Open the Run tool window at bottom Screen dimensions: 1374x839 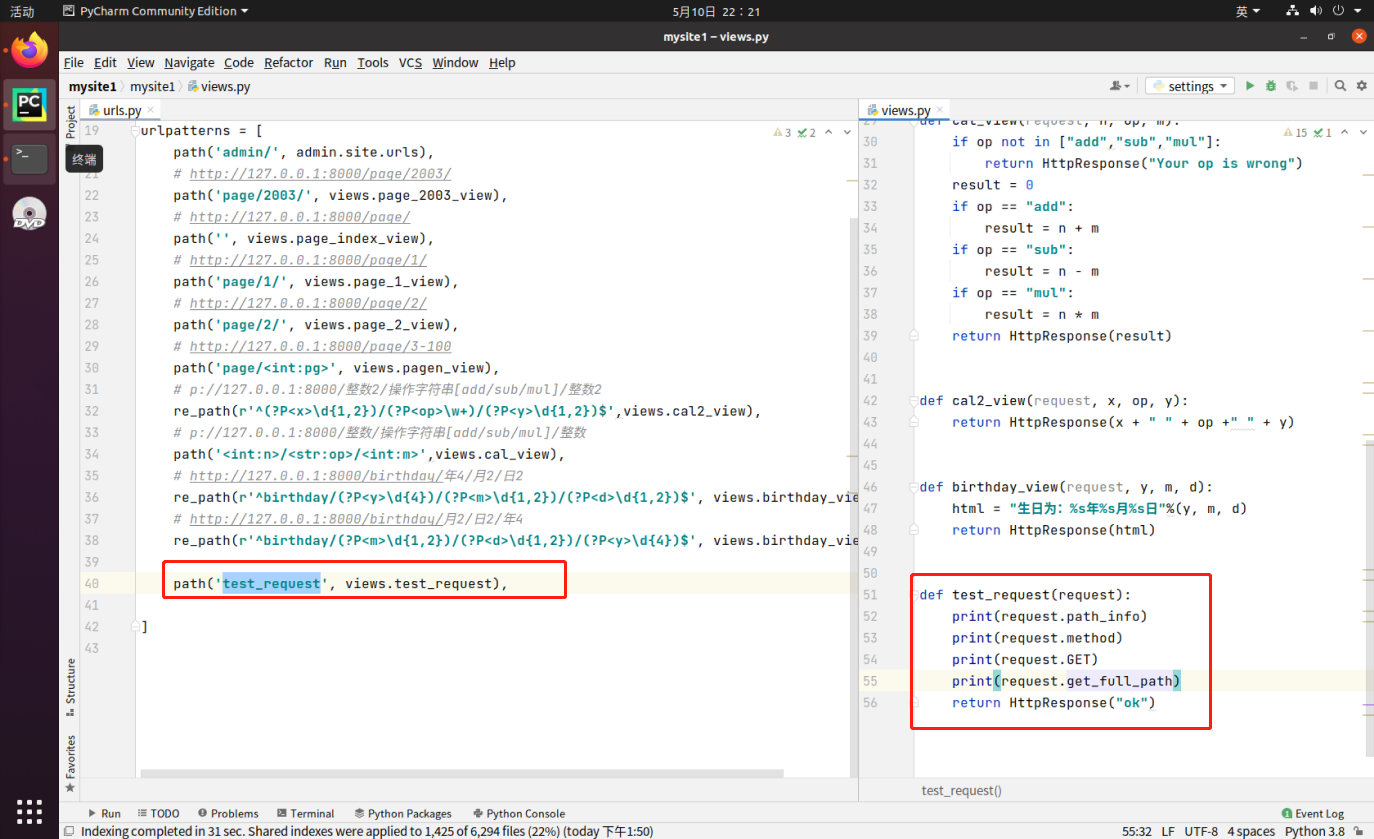[104, 813]
